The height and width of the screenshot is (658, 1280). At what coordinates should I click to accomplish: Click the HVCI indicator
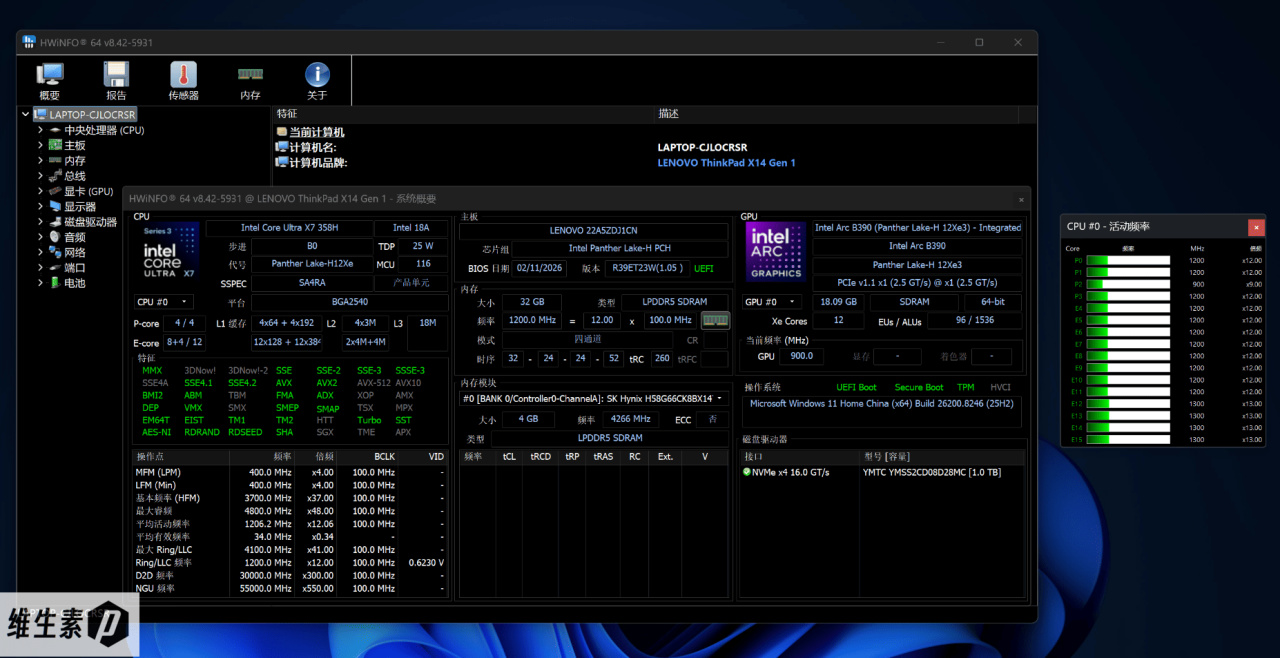(x=1000, y=387)
